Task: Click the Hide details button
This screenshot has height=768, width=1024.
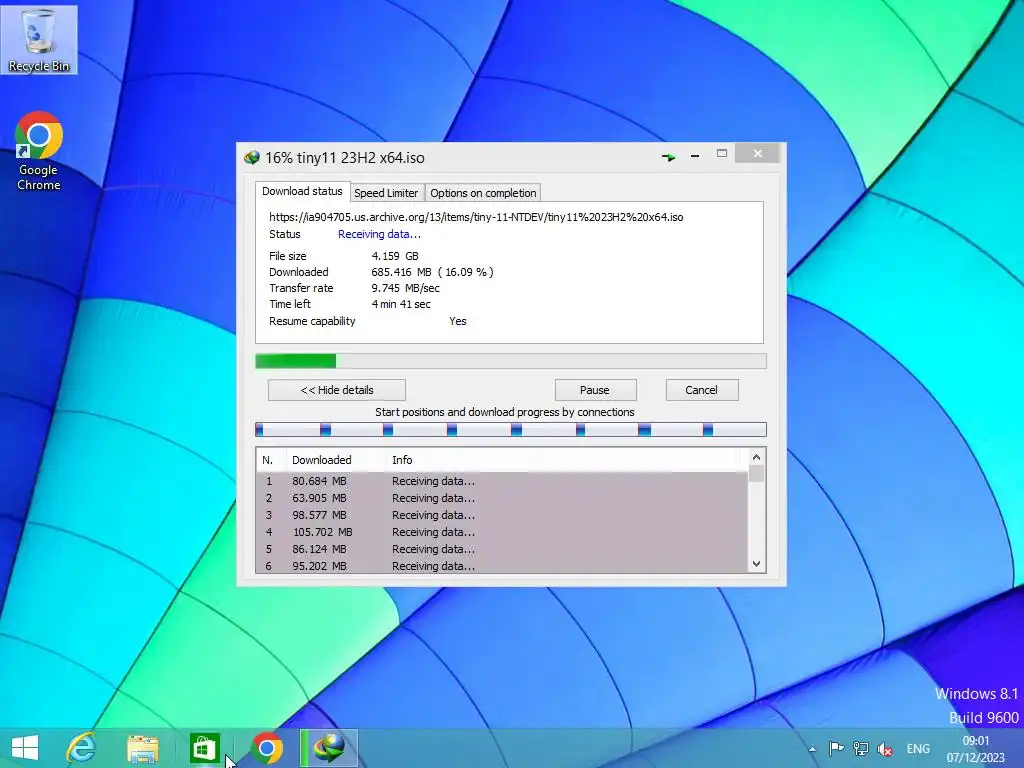Action: coord(337,390)
